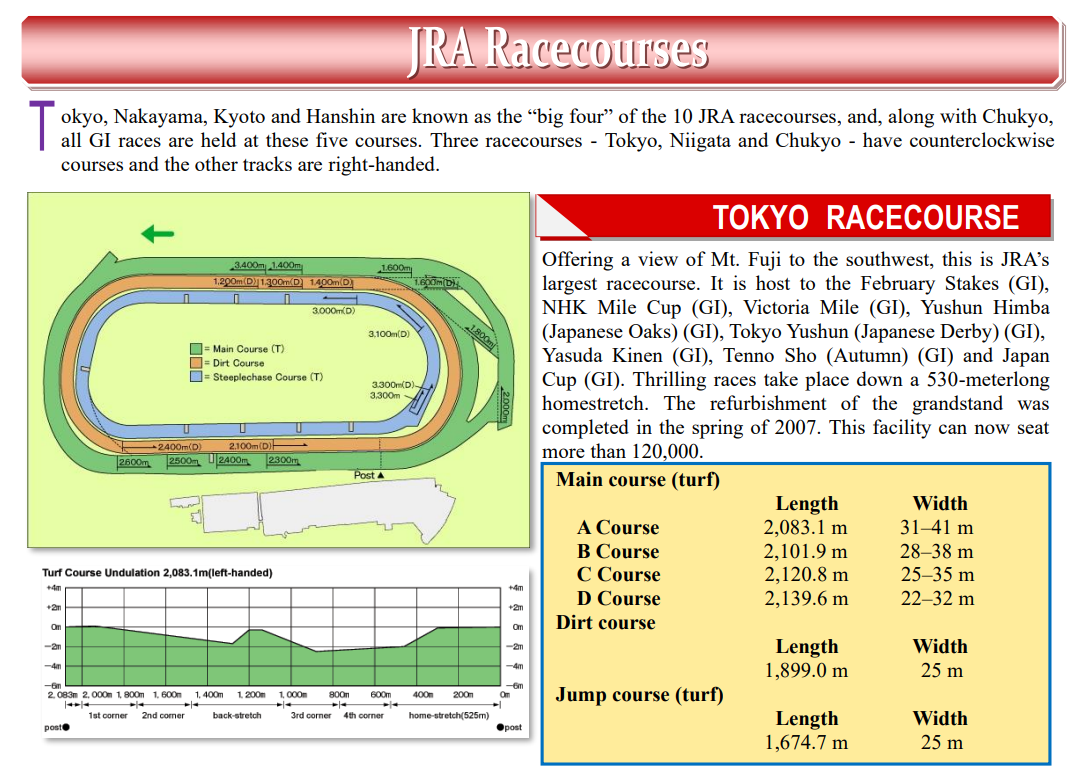
Task: Click the 3,000m(D) label inside the track
Action: 334,310
